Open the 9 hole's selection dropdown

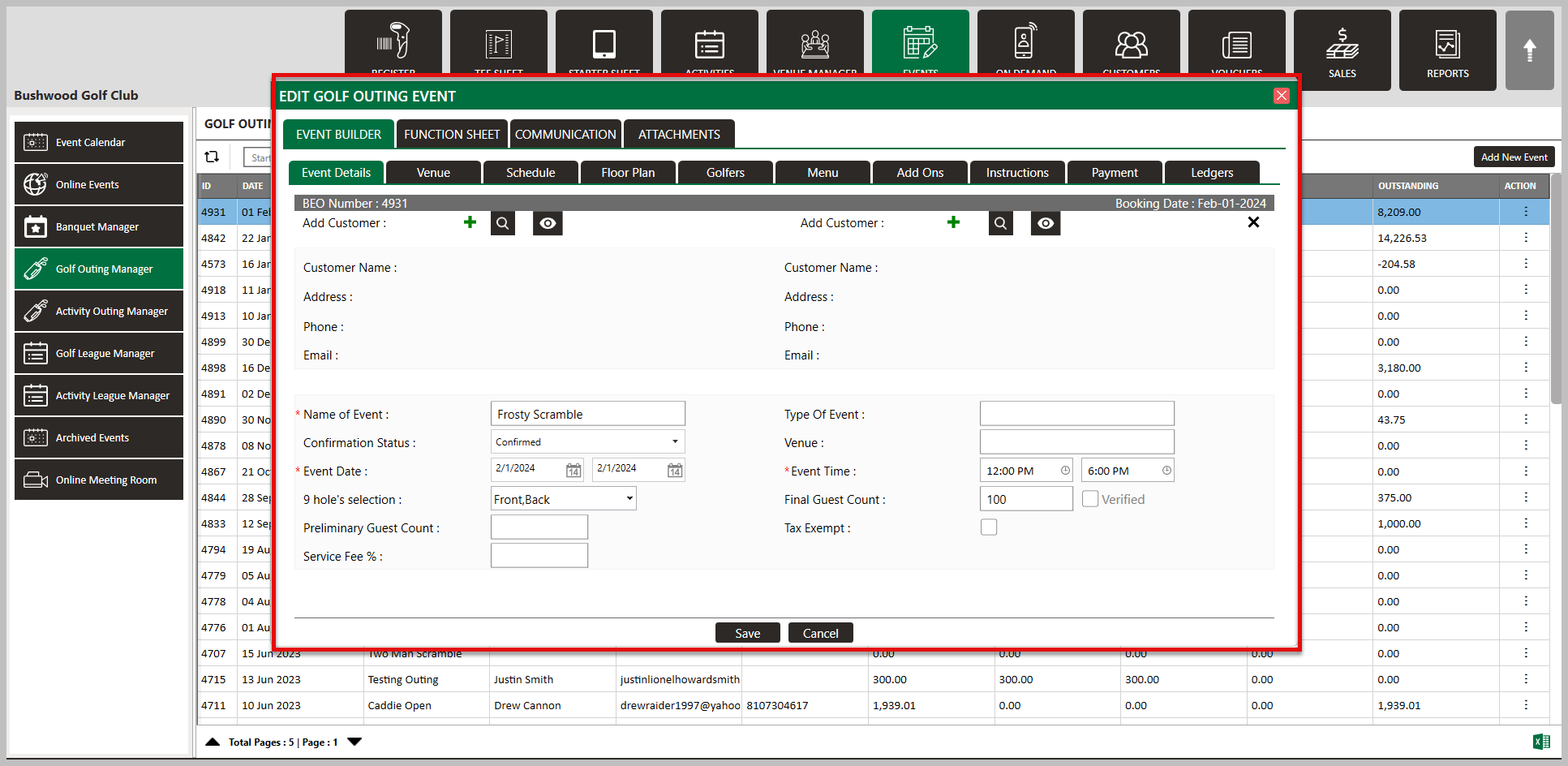564,499
